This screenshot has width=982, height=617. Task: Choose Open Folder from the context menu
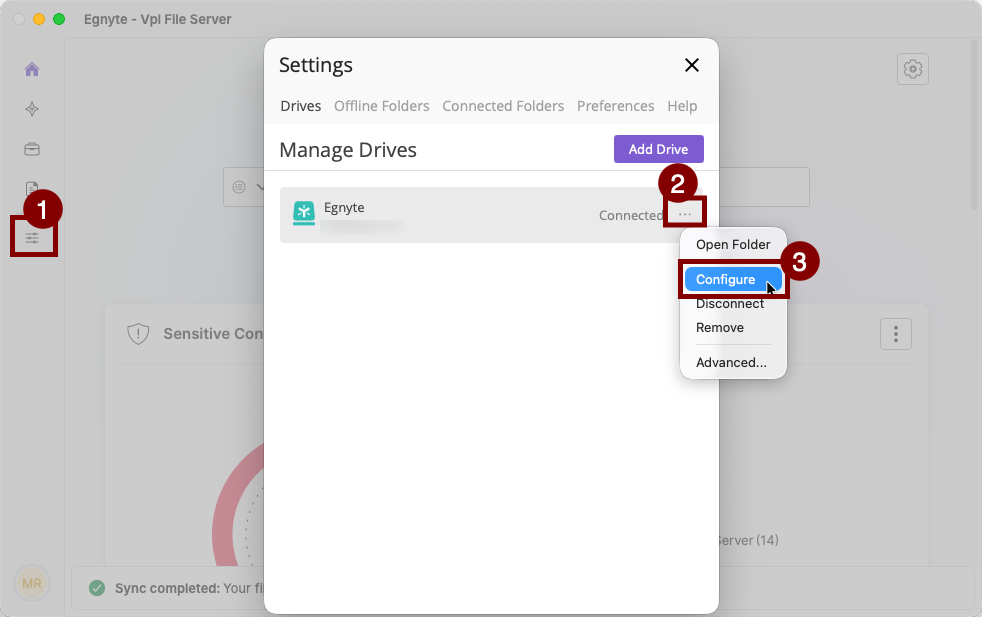point(733,244)
